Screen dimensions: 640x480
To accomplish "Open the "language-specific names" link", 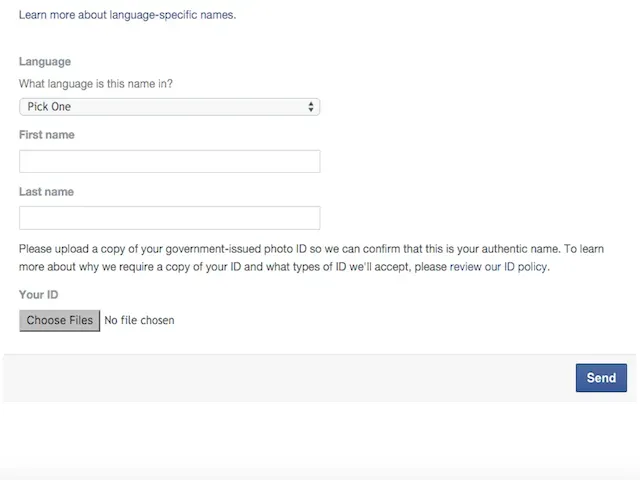I will tap(172, 15).
